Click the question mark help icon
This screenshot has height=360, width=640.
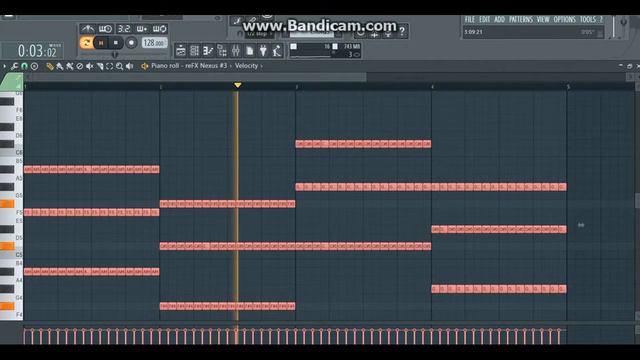click(402, 31)
